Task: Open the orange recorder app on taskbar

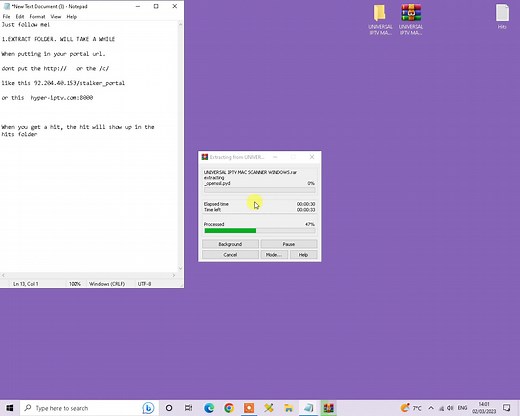Action: [x=249, y=408]
